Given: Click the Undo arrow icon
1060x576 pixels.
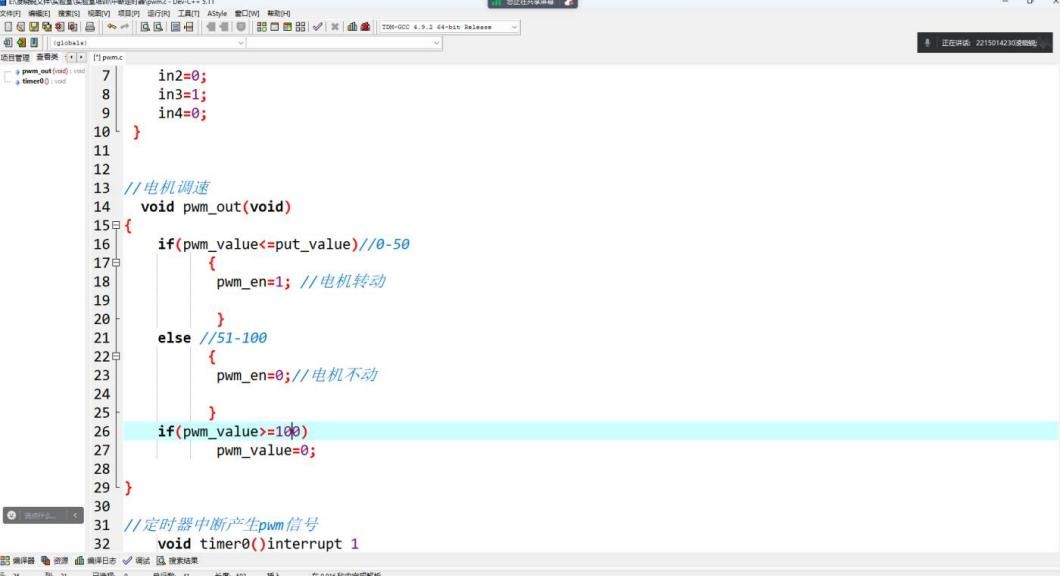Looking at the screenshot, I should tap(109, 28).
